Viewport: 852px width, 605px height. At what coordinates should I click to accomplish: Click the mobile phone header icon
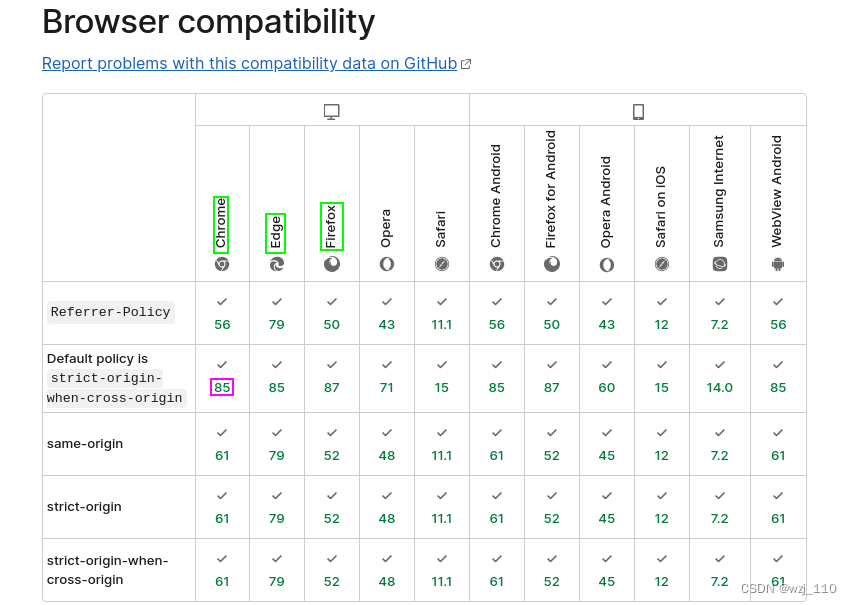click(638, 110)
